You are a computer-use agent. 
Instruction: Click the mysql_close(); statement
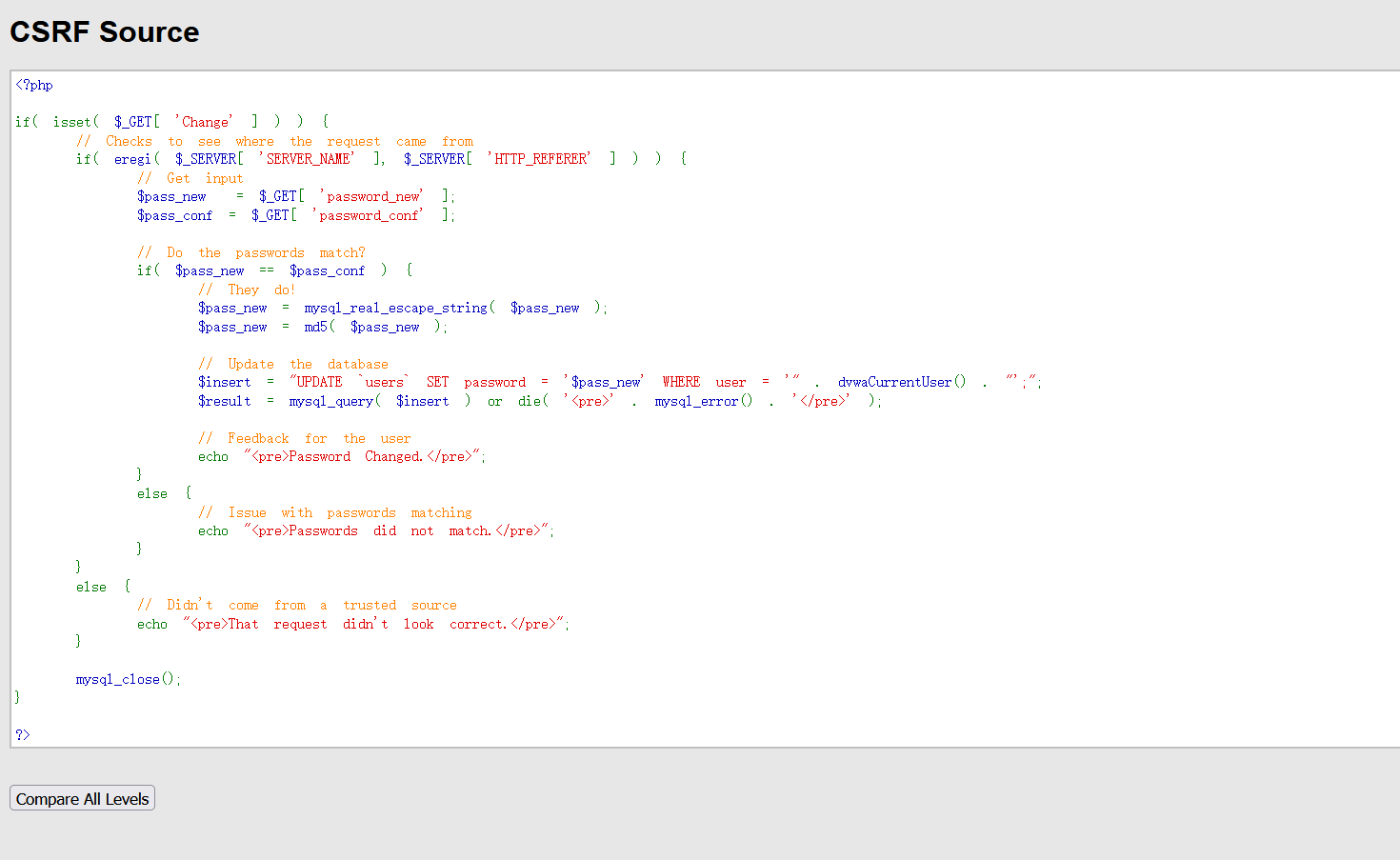click(x=129, y=679)
